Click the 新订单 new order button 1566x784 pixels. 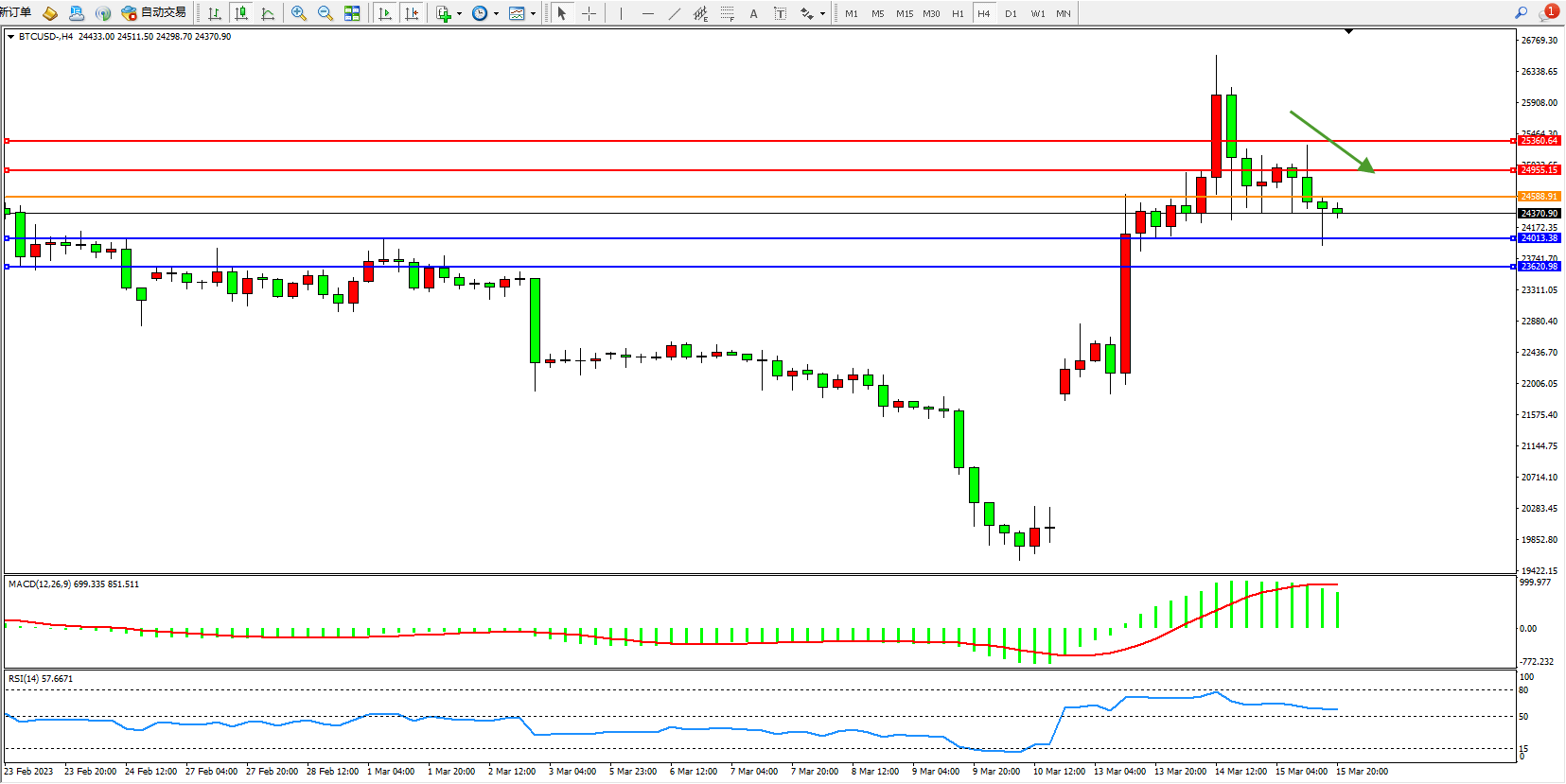click(x=16, y=13)
